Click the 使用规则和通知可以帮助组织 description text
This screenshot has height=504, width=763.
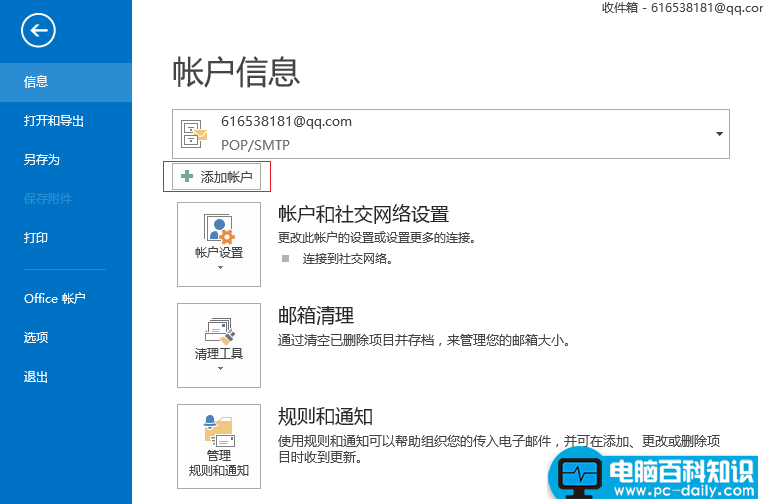click(x=499, y=450)
